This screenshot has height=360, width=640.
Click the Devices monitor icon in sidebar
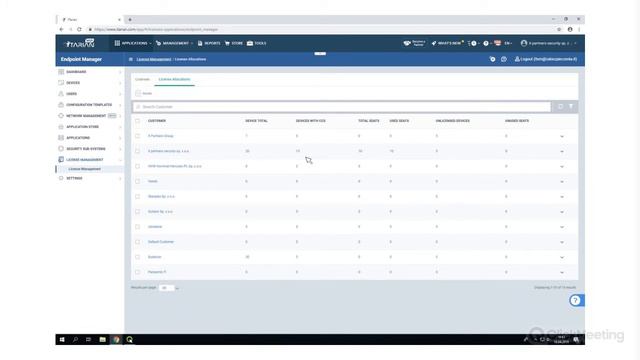coord(61,83)
